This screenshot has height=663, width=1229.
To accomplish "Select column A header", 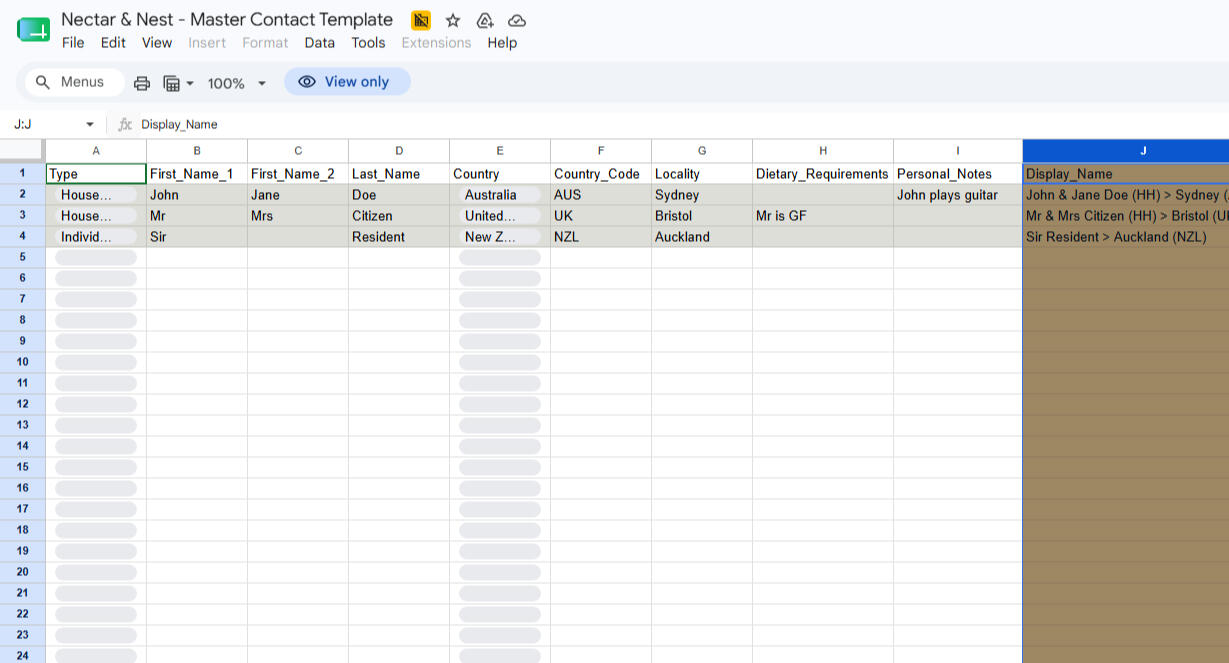I will pyautogui.click(x=96, y=151).
